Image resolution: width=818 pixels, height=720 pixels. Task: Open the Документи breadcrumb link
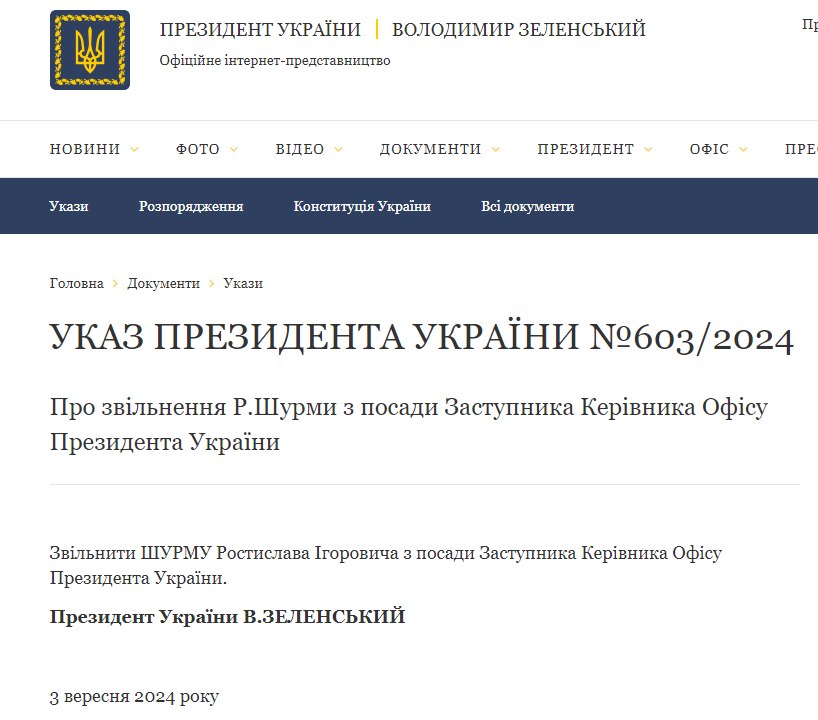coord(162,283)
